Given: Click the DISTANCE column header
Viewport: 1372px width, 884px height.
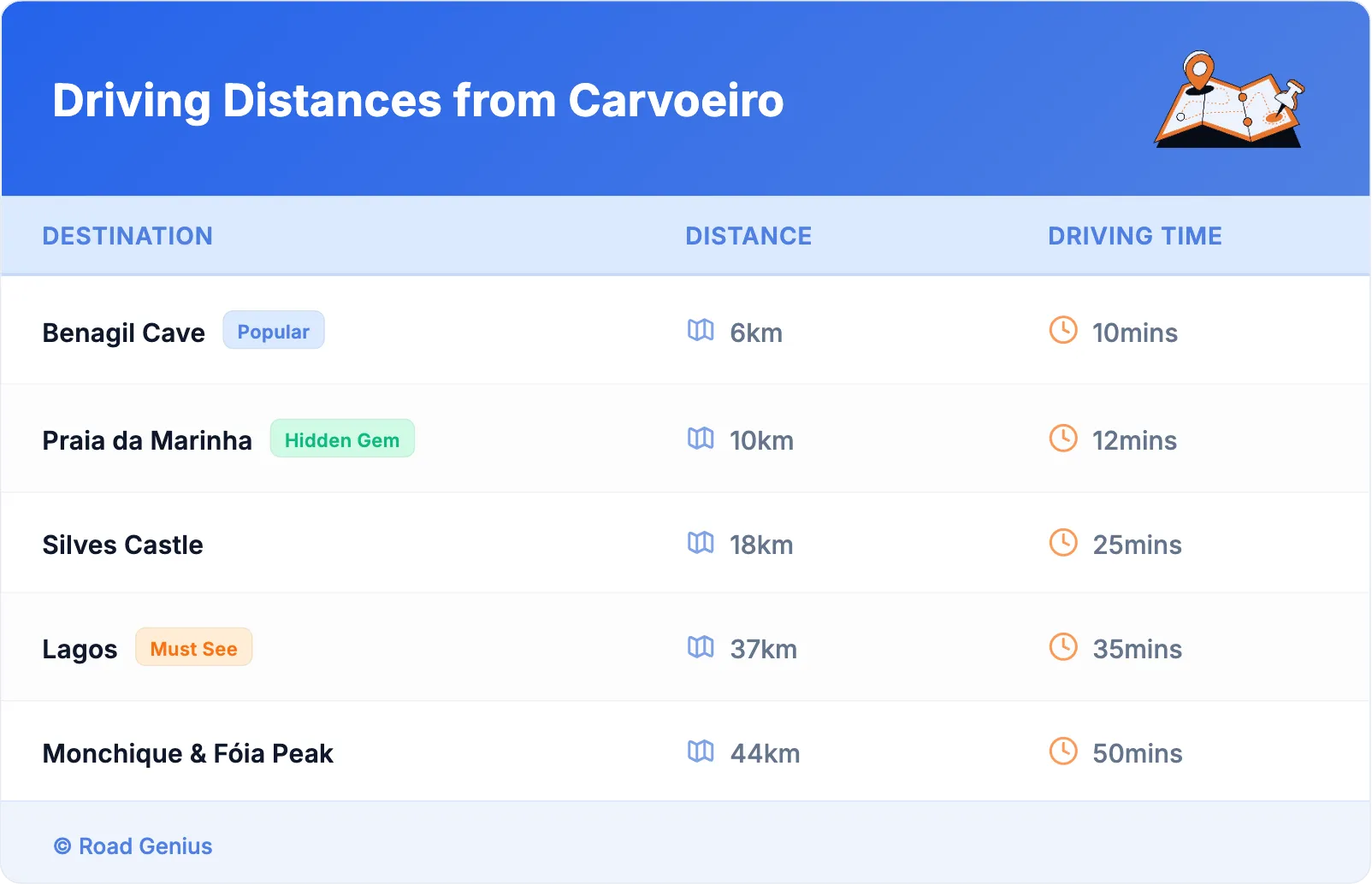Looking at the screenshot, I should click(748, 236).
